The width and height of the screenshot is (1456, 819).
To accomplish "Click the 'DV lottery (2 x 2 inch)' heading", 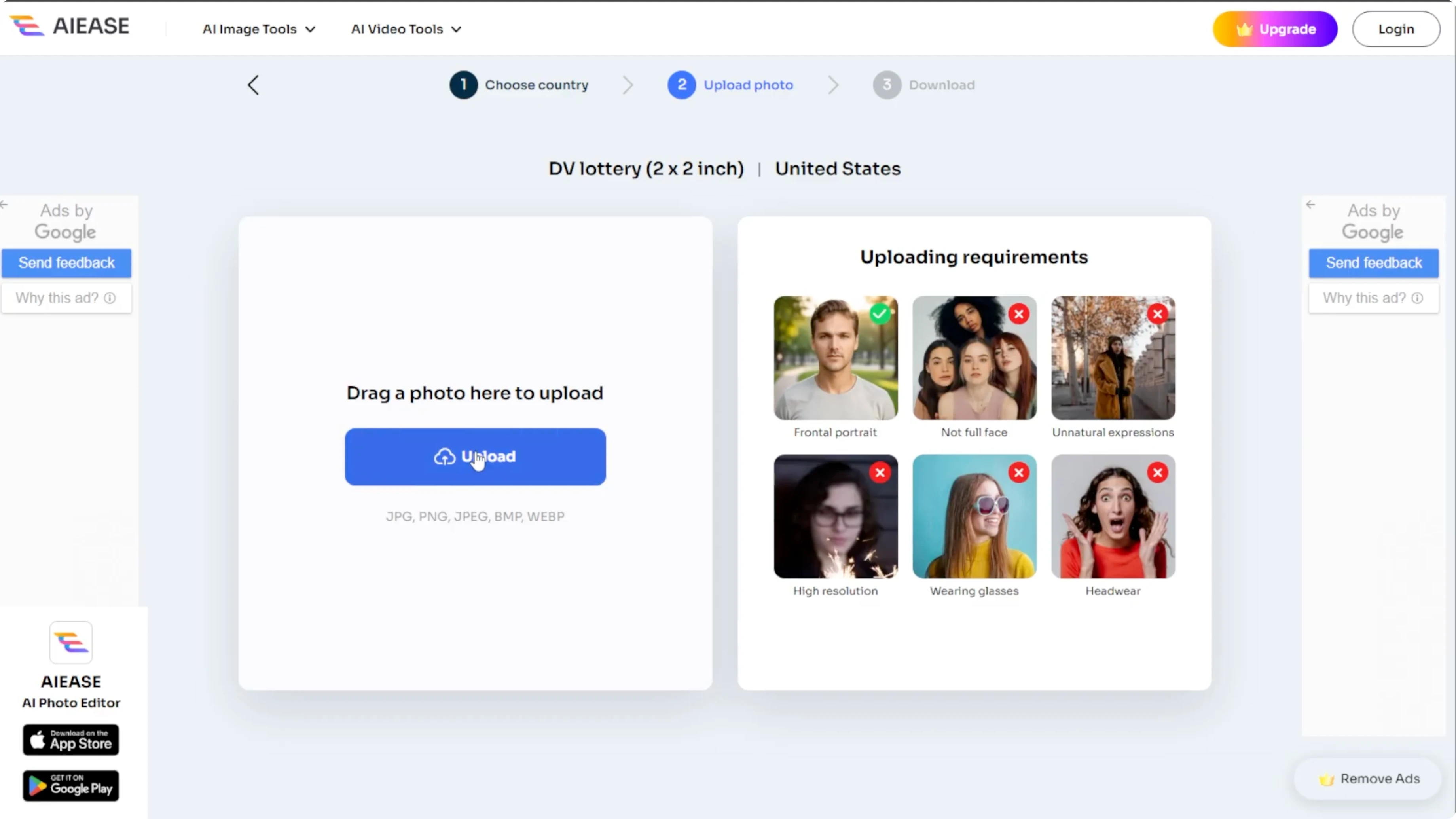I will pos(646,169).
